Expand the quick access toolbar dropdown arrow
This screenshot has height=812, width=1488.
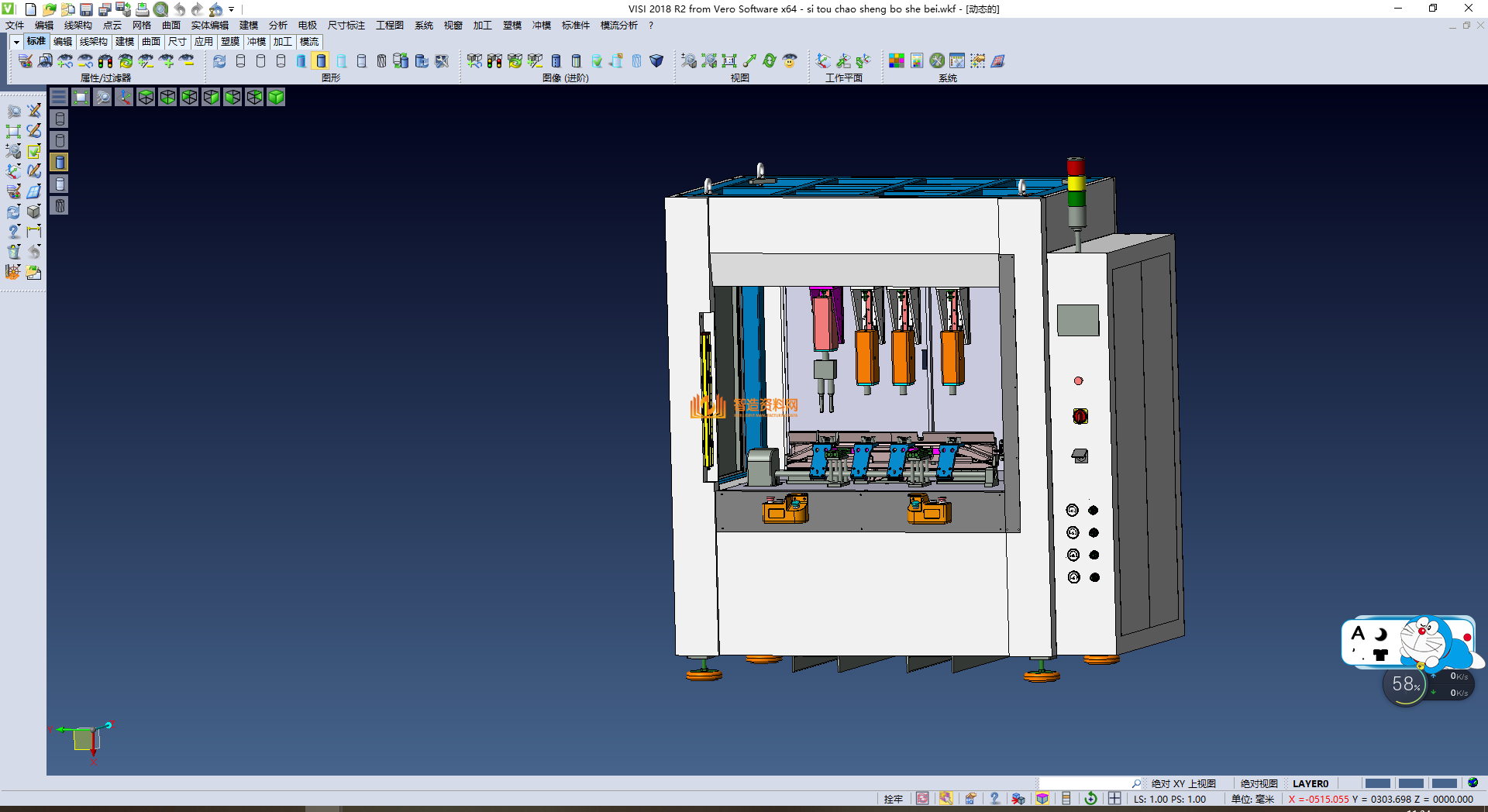click(x=231, y=9)
